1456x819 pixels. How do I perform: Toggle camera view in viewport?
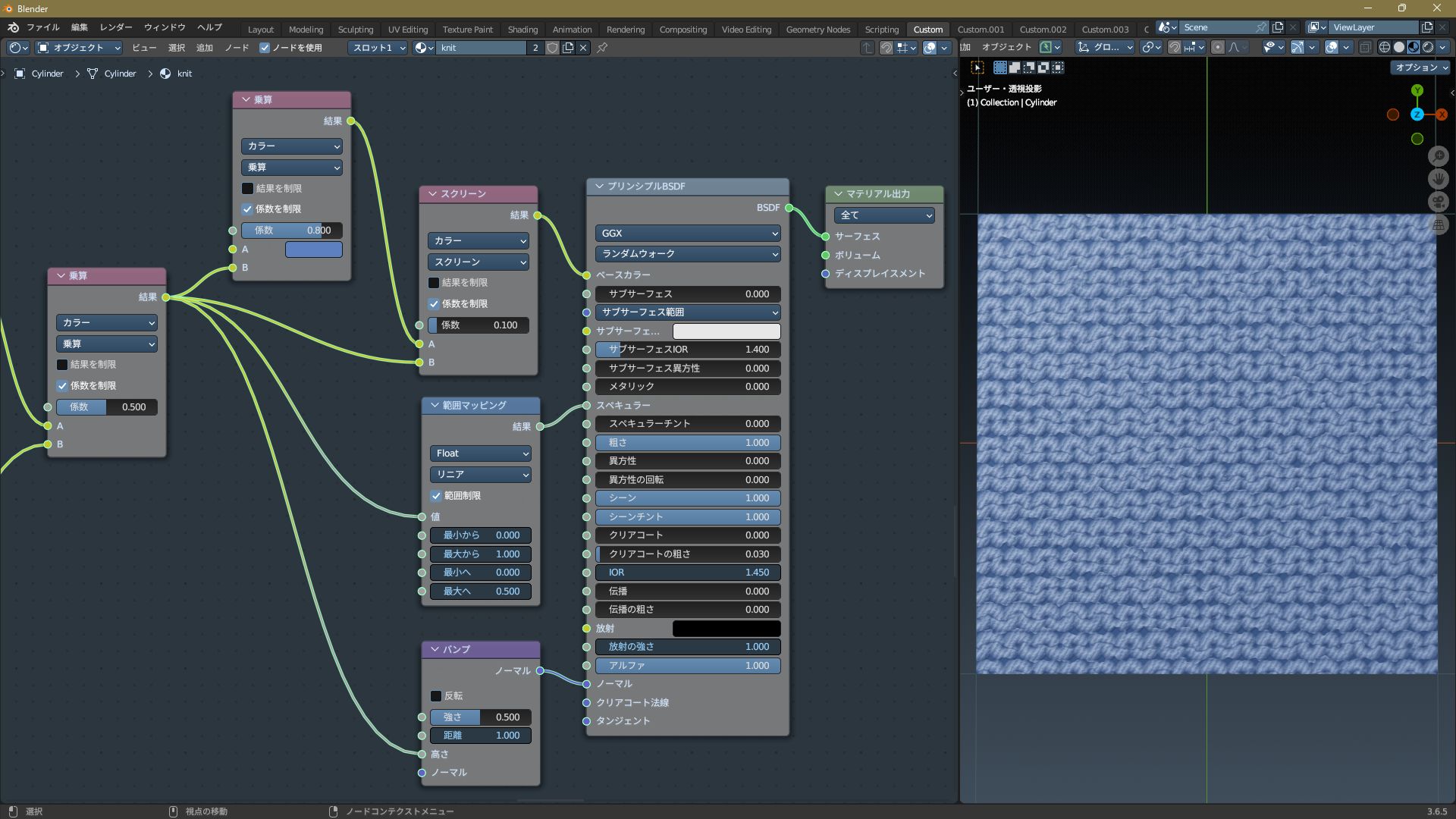[x=1438, y=202]
